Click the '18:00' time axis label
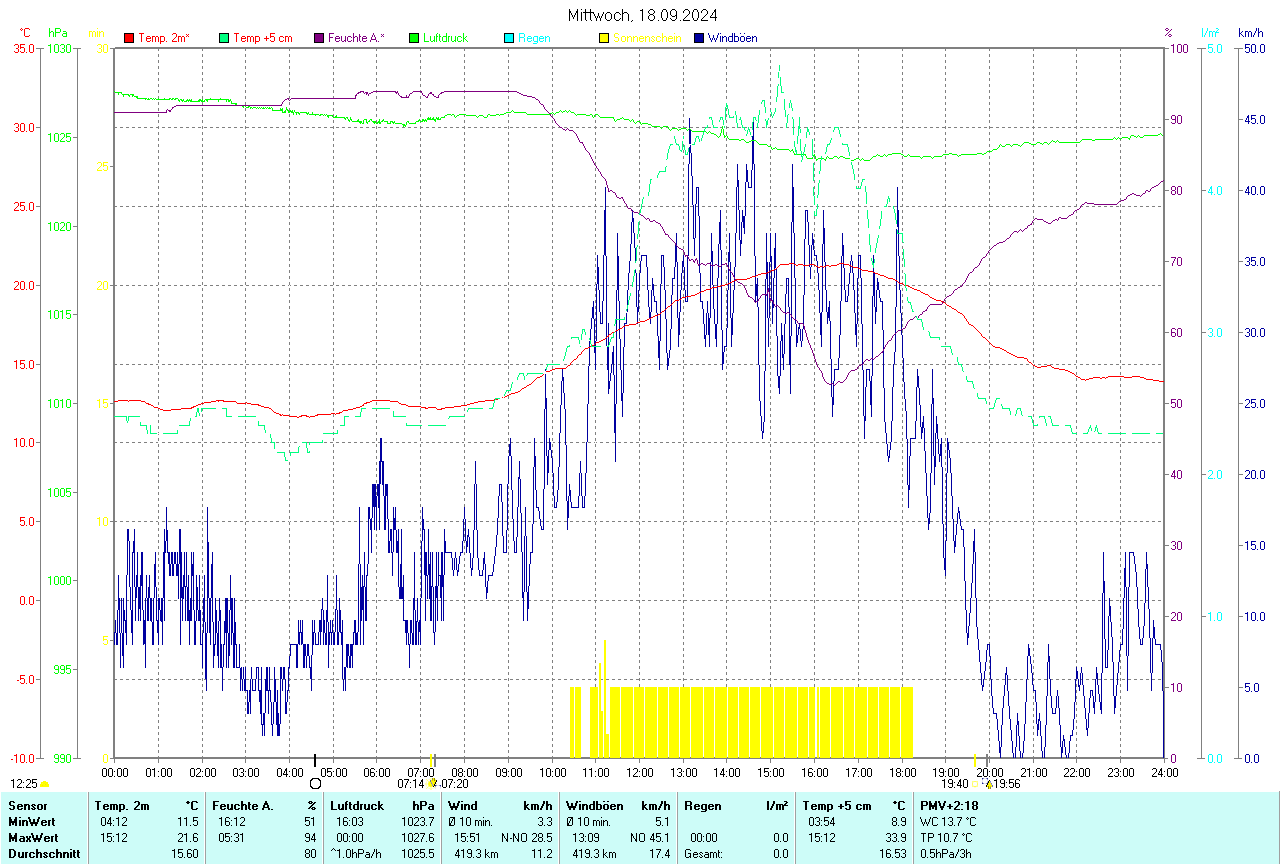 point(902,772)
